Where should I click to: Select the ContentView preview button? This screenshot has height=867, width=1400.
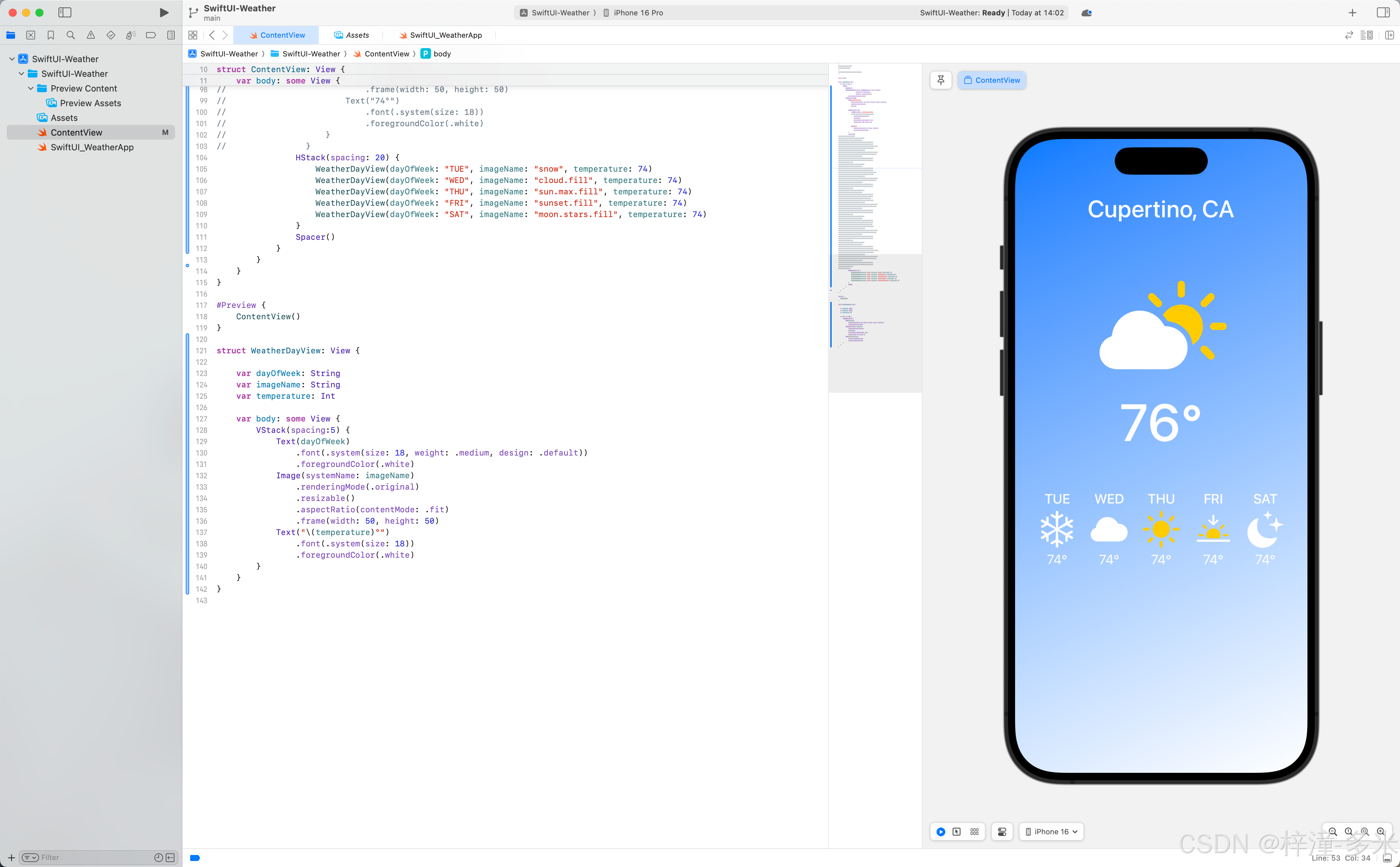[992, 80]
